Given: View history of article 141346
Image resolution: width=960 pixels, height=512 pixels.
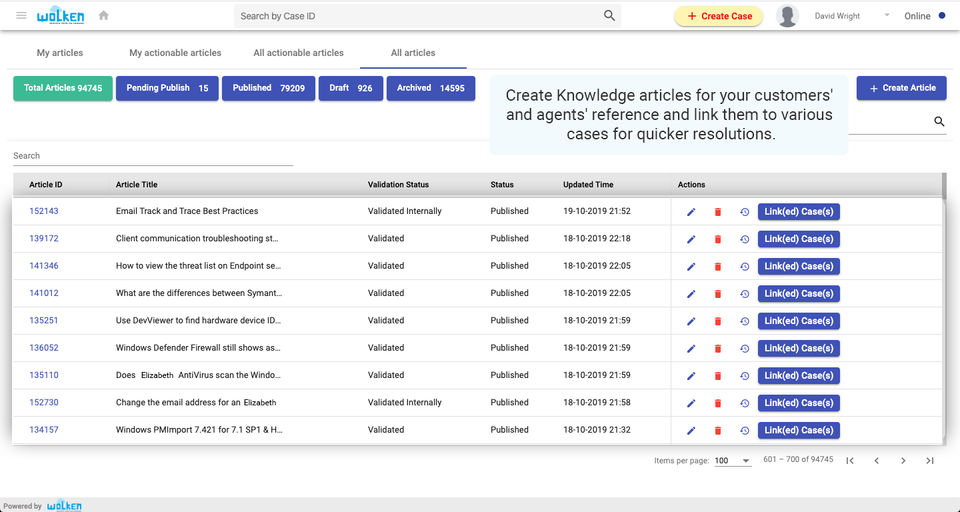Looking at the screenshot, I should [744, 266].
